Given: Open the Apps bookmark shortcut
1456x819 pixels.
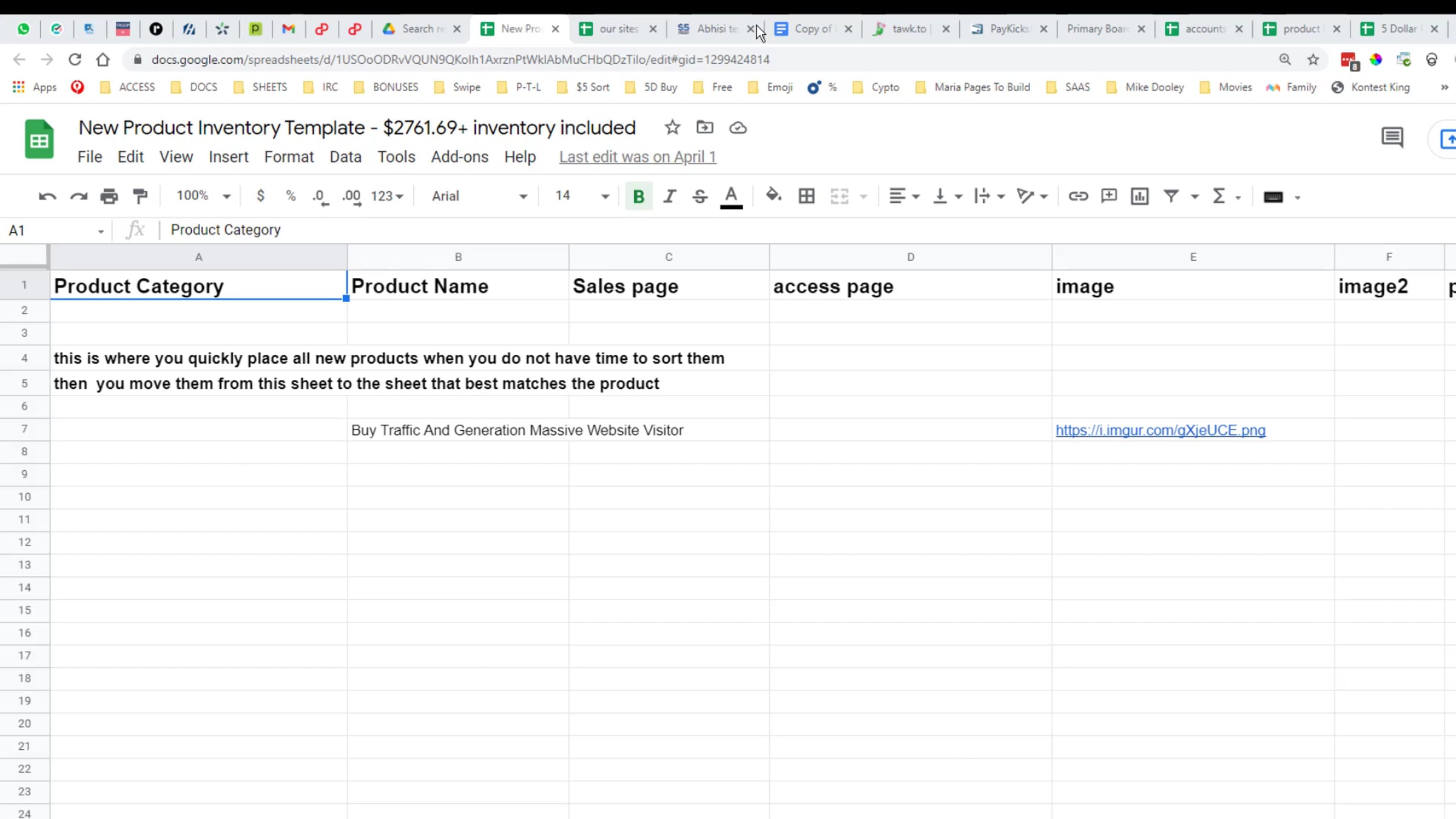Looking at the screenshot, I should click(35, 87).
